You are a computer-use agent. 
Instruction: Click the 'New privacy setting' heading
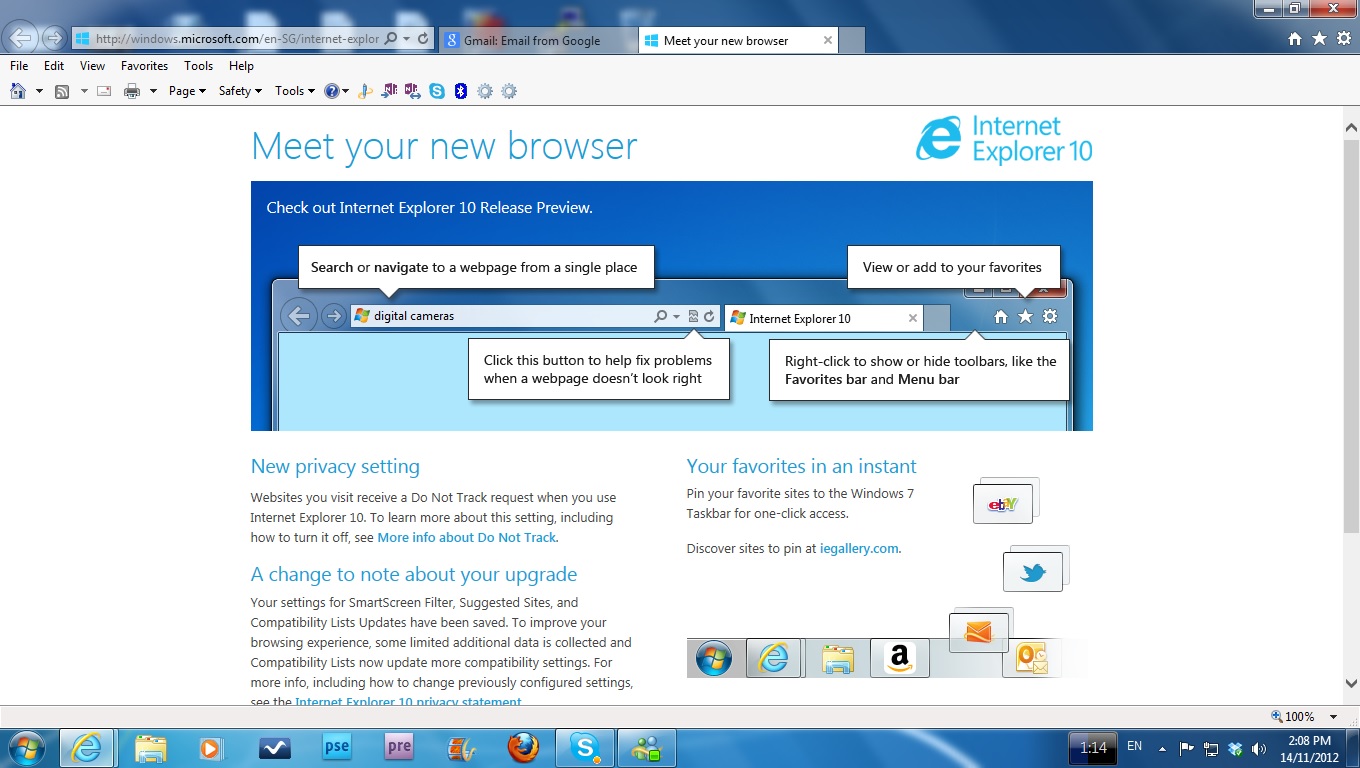click(x=335, y=466)
